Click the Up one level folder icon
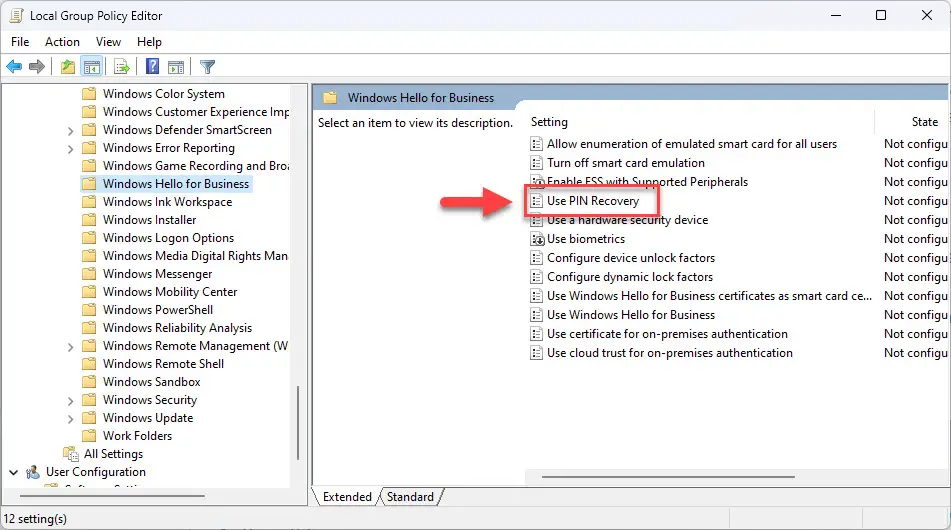 68,67
